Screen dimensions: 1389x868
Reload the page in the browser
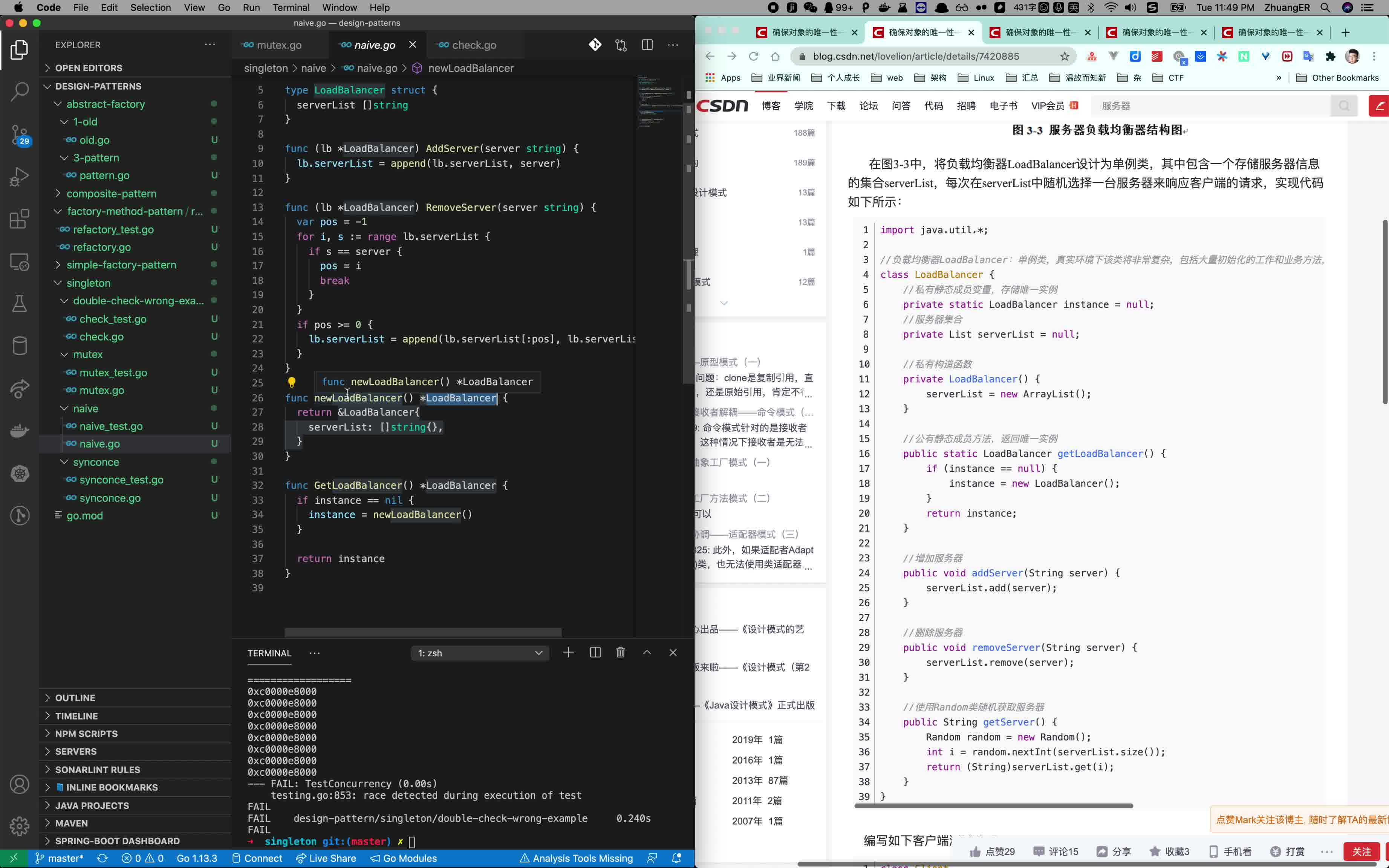[x=753, y=56]
